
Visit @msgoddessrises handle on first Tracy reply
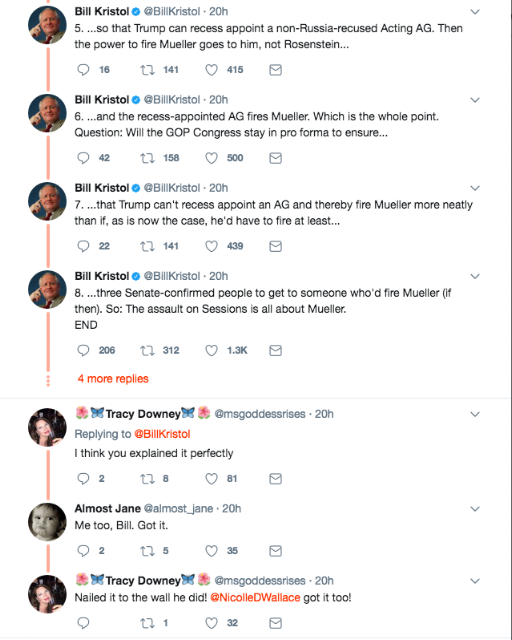[x=260, y=414]
